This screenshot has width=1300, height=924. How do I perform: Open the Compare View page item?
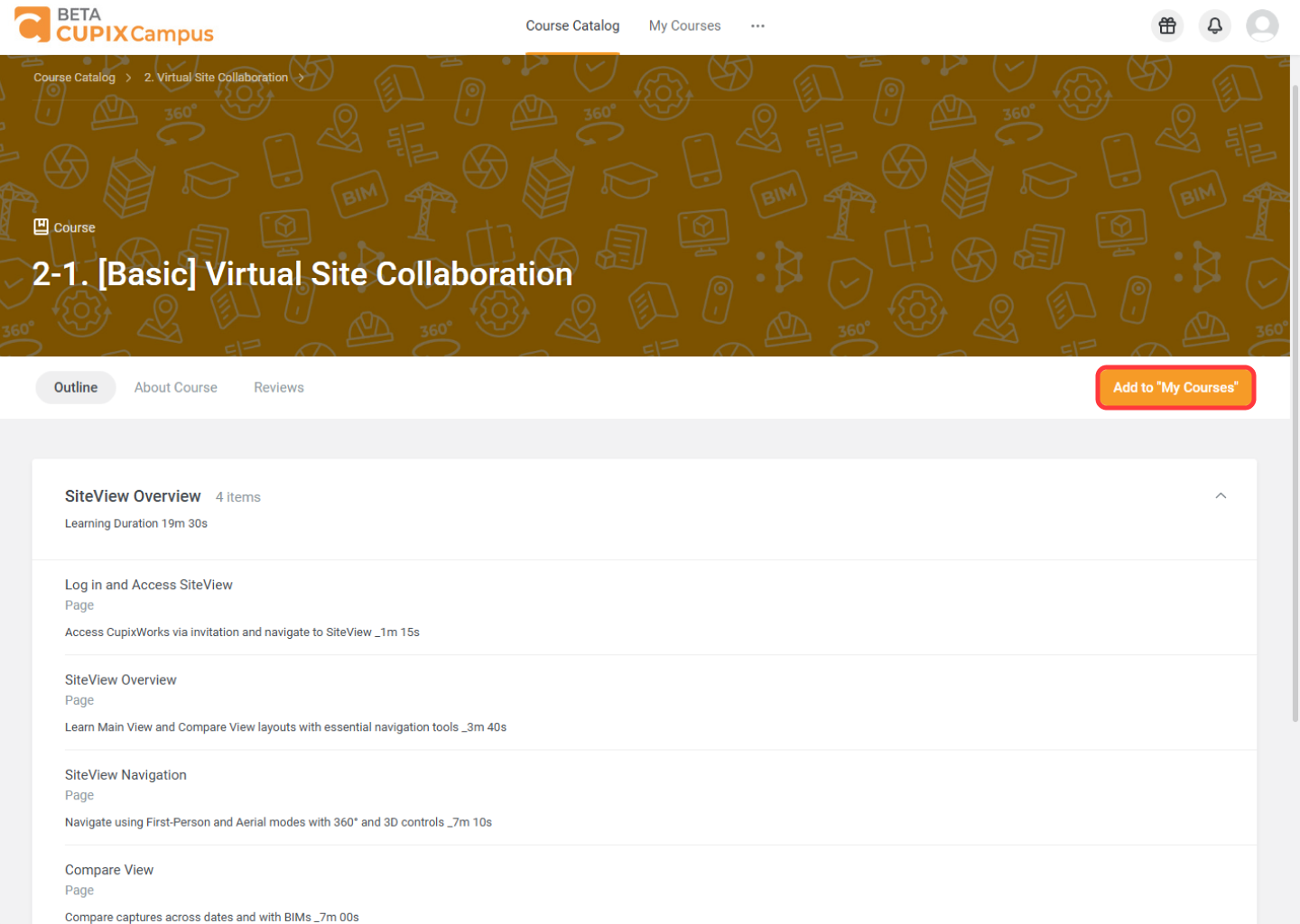tap(109, 870)
